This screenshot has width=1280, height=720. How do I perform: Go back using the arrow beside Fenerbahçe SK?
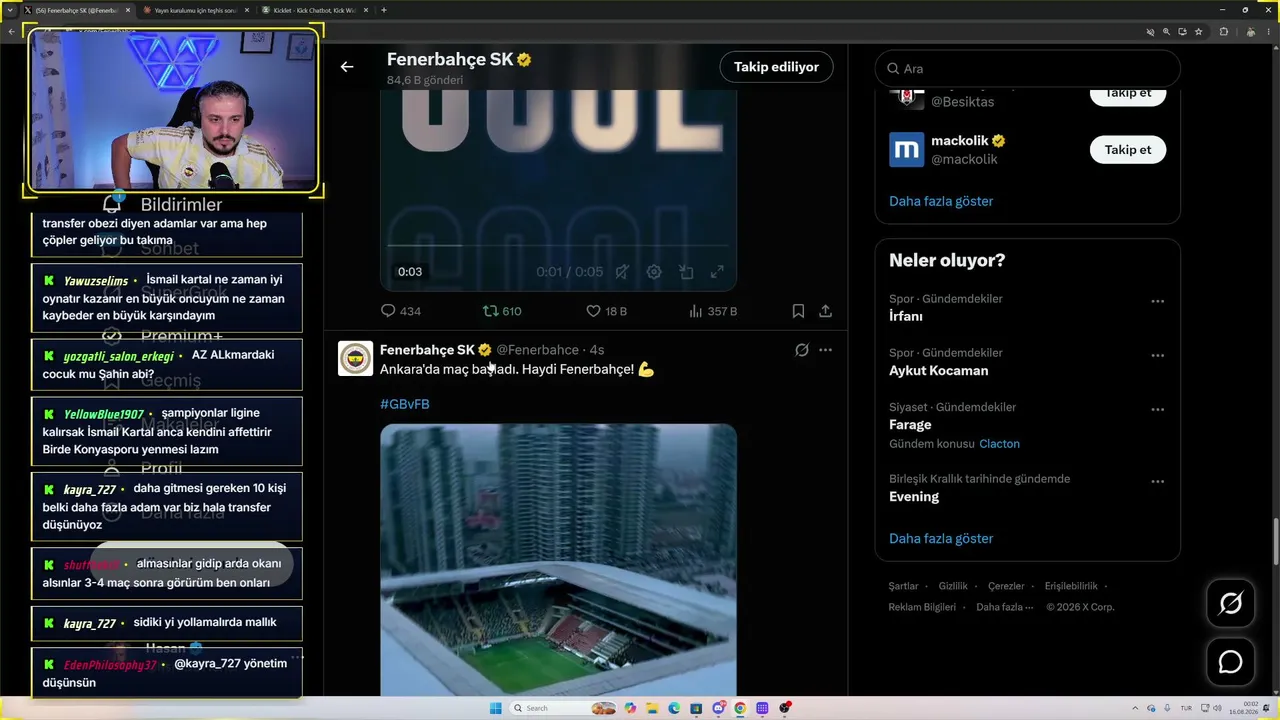347,67
